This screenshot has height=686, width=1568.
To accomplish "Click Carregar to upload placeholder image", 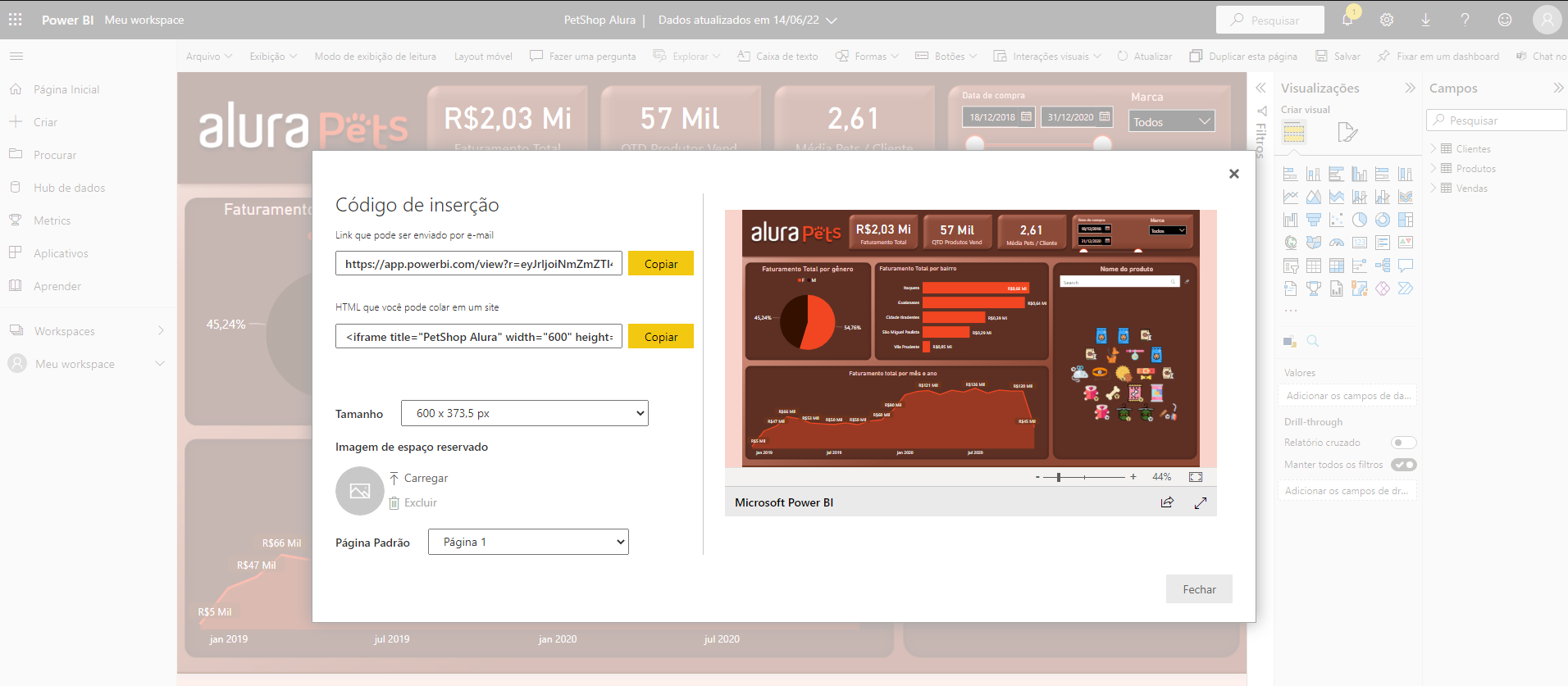I will point(418,479).
